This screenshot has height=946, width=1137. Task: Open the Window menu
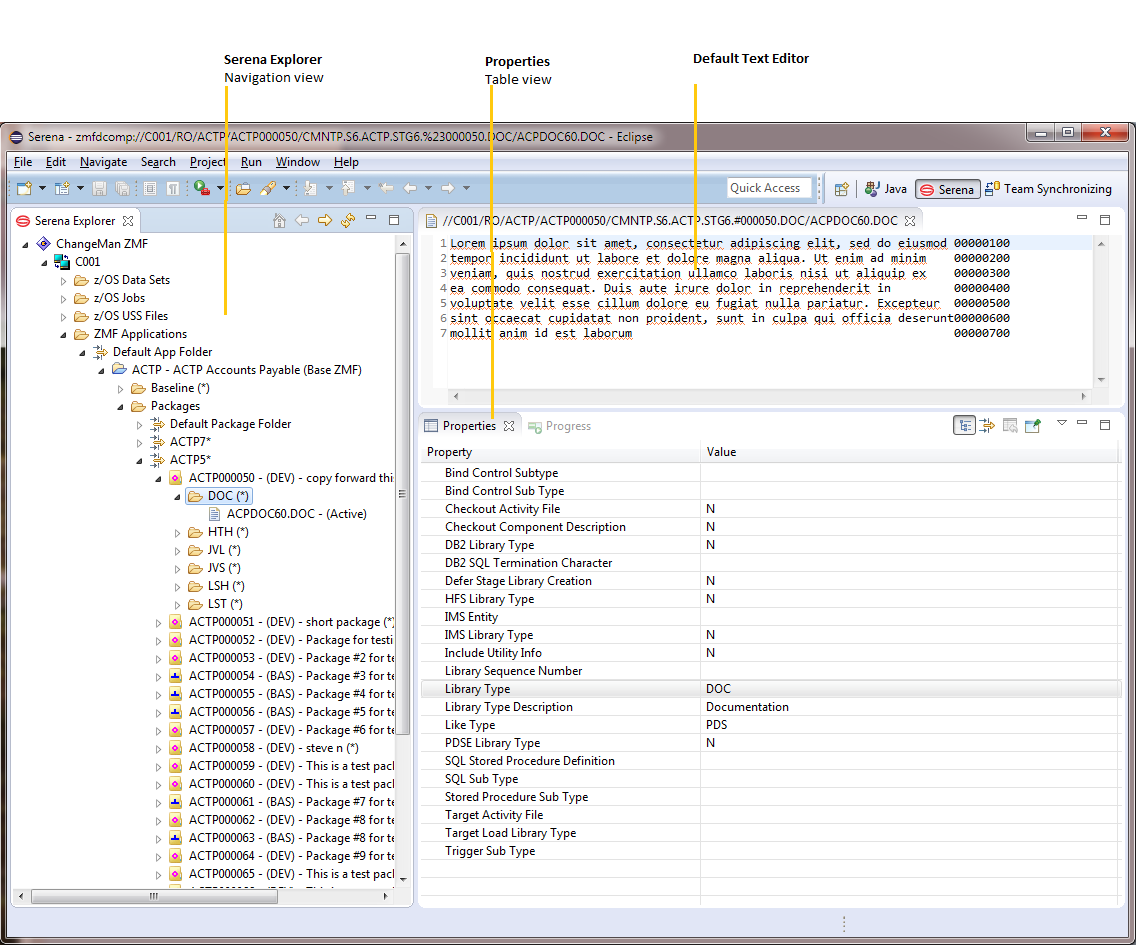(x=297, y=162)
